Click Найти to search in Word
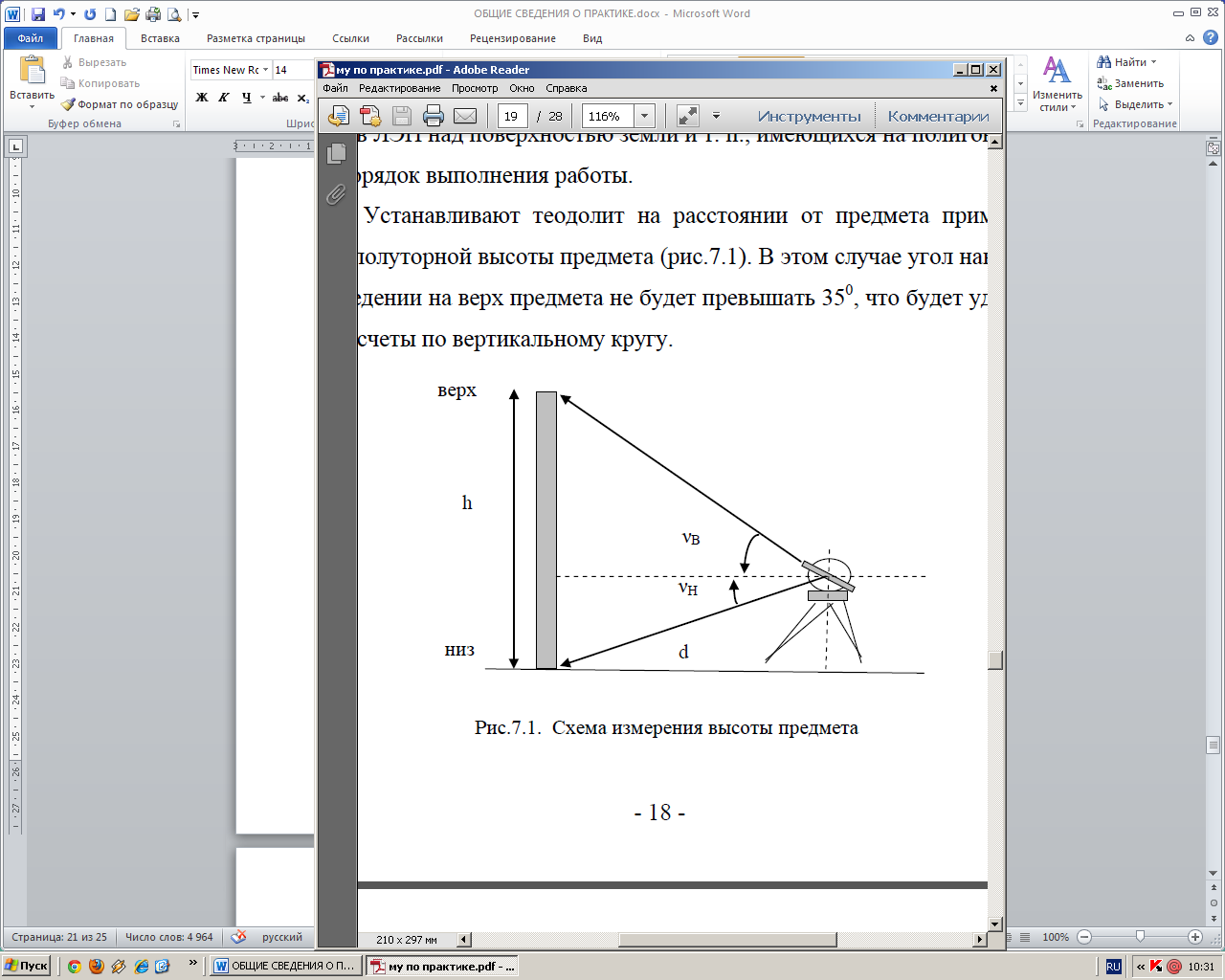The image size is (1225, 980). tap(1126, 62)
